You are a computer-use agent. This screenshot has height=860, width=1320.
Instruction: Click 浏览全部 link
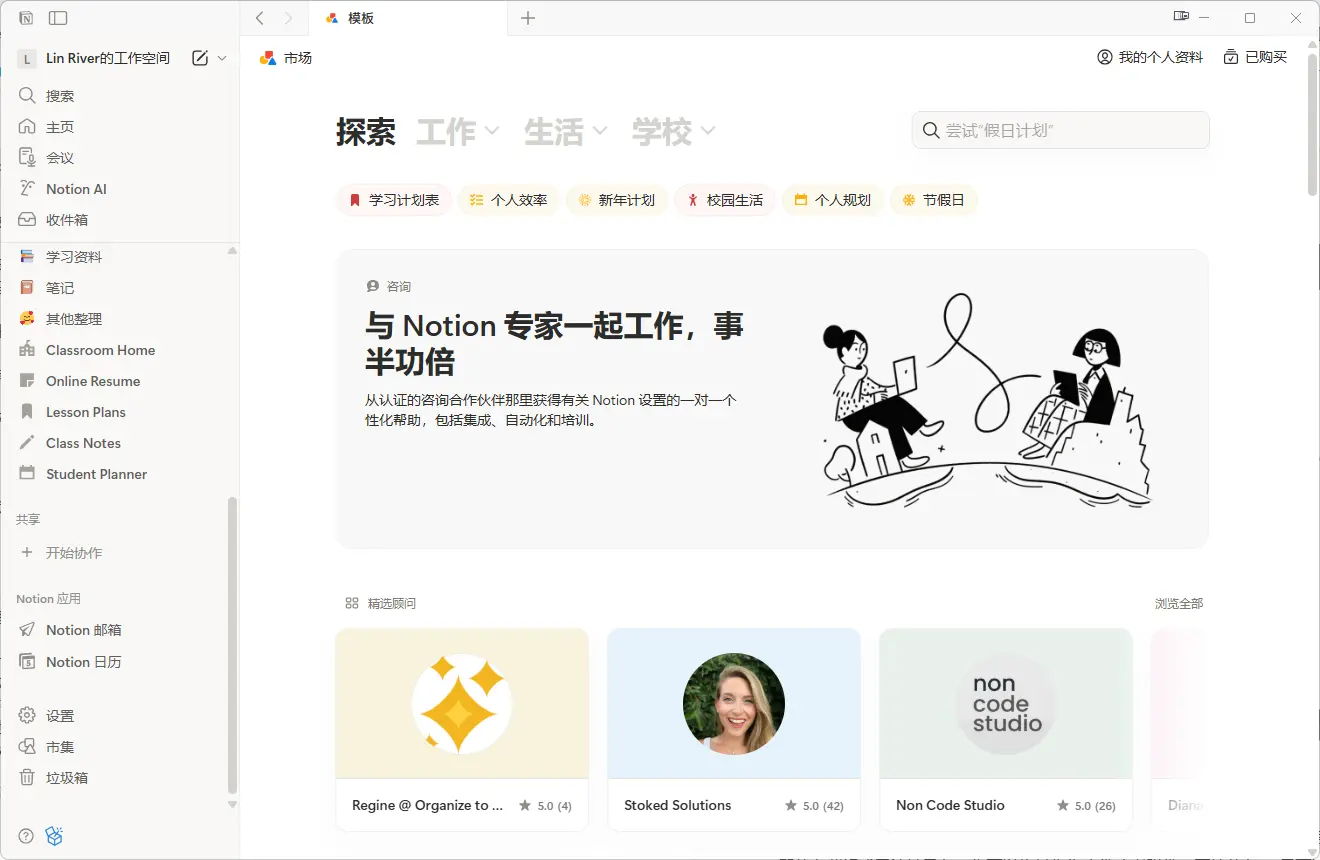[1179, 603]
